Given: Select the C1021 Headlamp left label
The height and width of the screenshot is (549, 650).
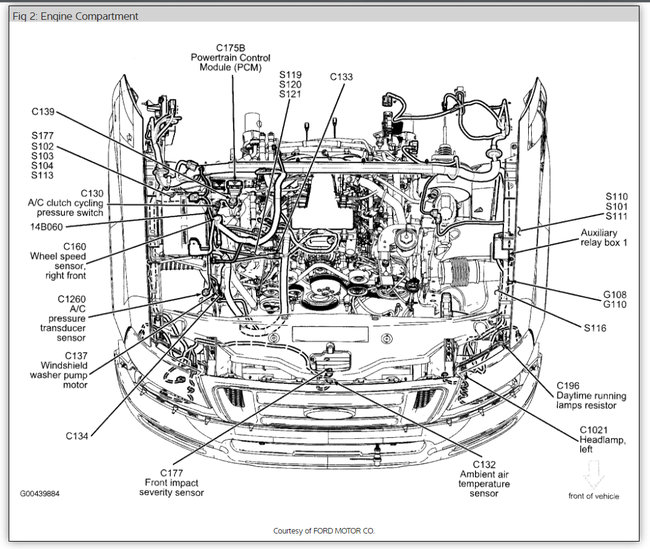Looking at the screenshot, I should (602, 440).
